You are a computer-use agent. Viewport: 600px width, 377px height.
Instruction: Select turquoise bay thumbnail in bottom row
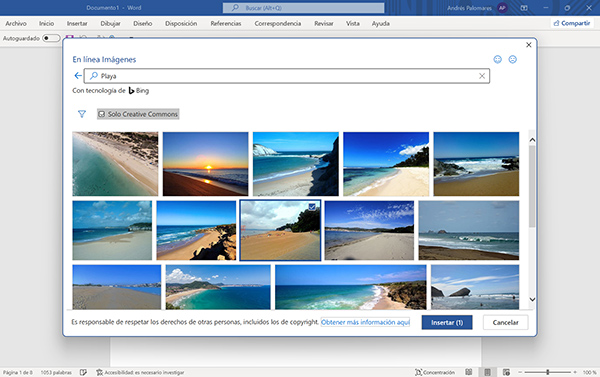point(218,287)
